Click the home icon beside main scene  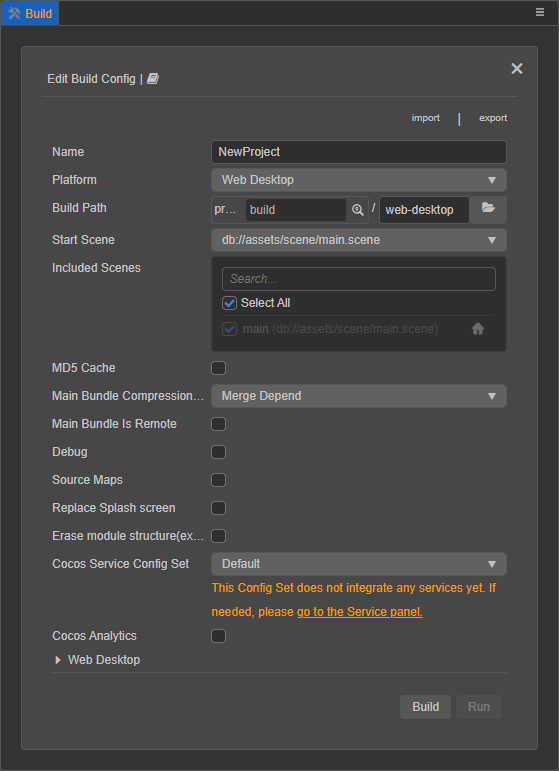[478, 329]
